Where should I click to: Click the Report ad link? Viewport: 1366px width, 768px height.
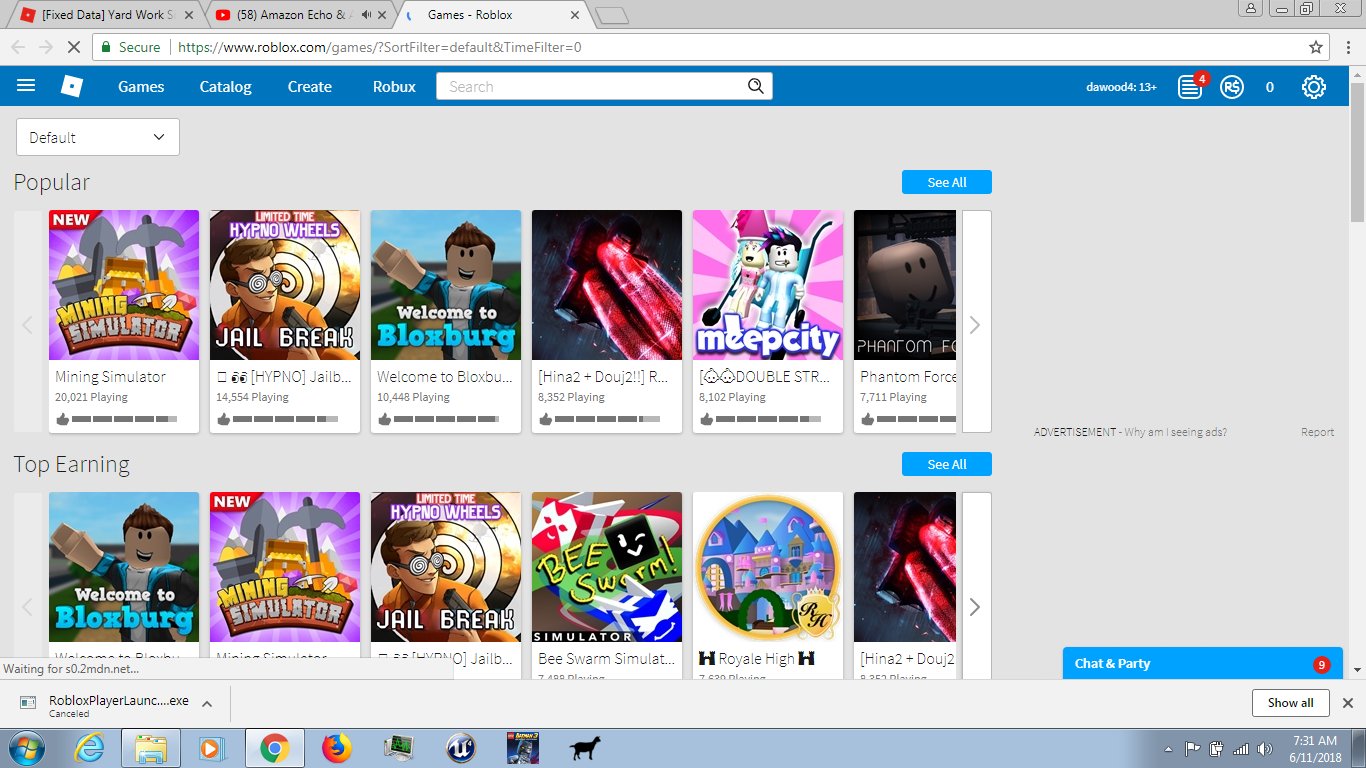pyautogui.click(x=1317, y=432)
